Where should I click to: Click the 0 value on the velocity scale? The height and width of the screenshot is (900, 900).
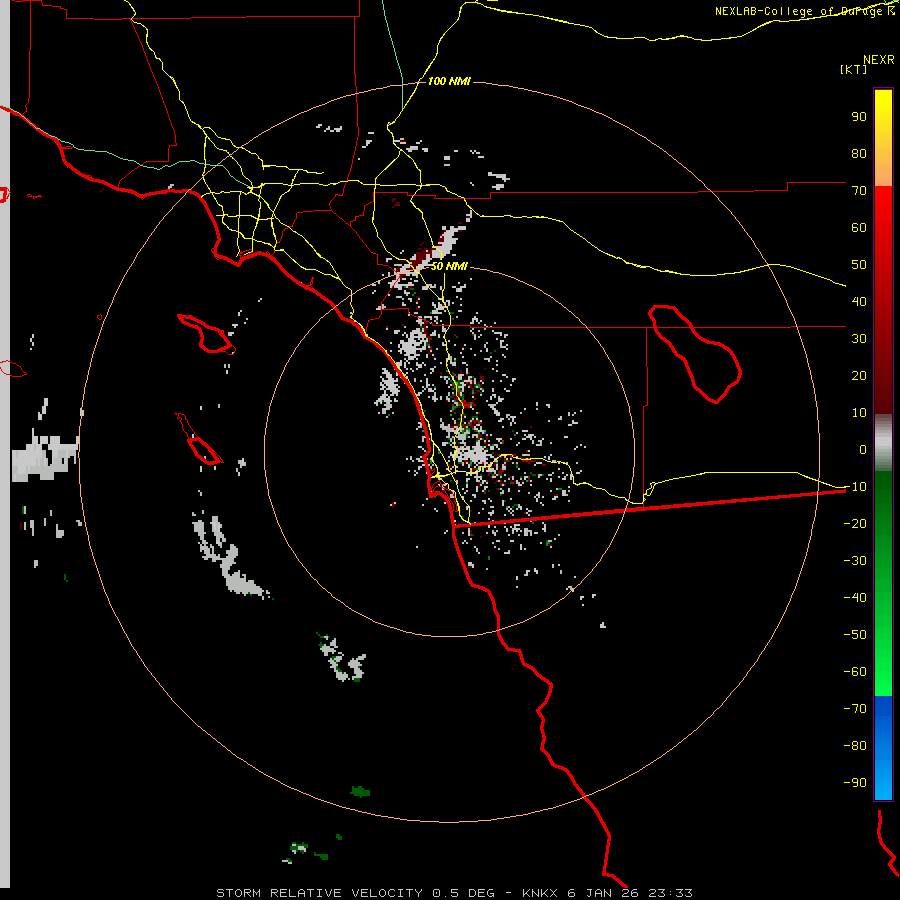862,449
